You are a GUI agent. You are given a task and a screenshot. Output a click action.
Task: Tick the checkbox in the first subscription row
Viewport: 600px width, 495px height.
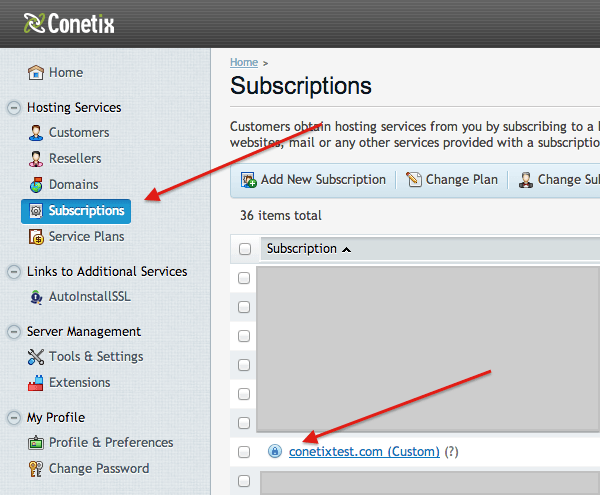244,278
